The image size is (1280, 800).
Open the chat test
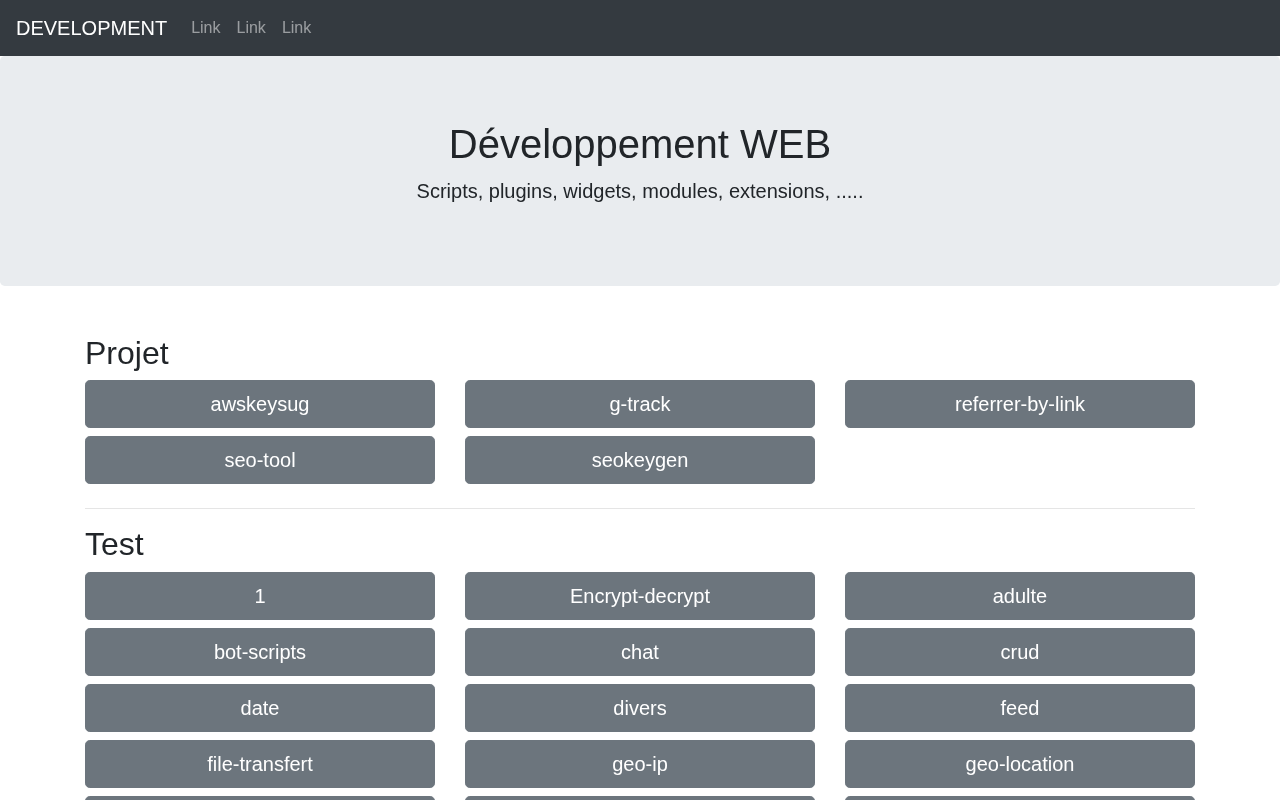640,652
